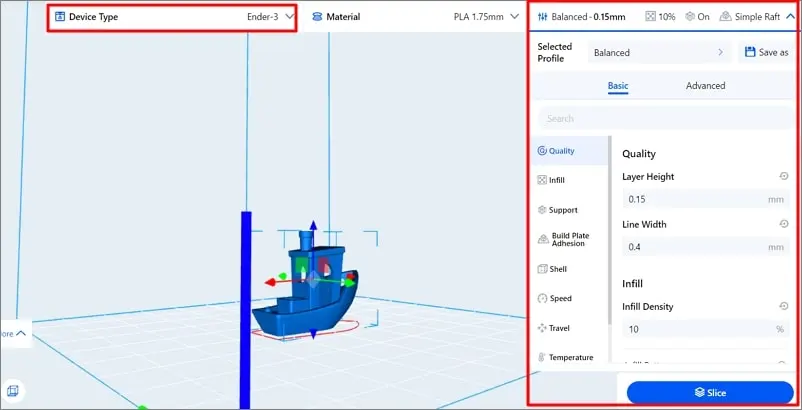Viewport: 802px width, 410px height.
Task: Open the Support settings category
Action: 558,210
